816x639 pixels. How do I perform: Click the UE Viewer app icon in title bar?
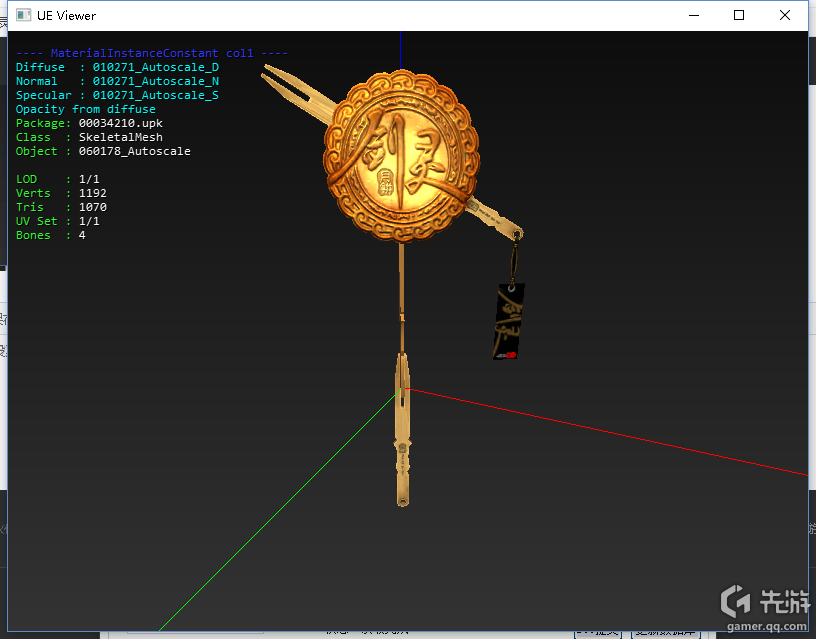point(23,16)
